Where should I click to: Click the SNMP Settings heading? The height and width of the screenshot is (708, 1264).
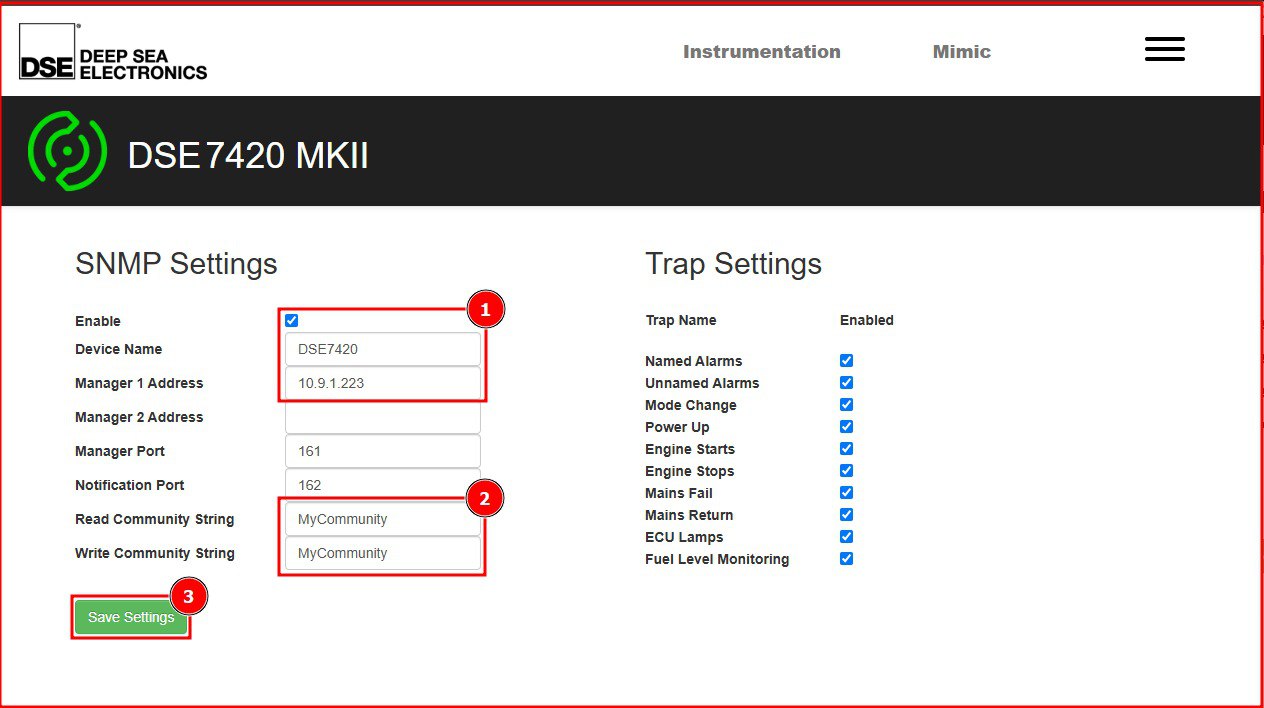pyautogui.click(x=176, y=264)
